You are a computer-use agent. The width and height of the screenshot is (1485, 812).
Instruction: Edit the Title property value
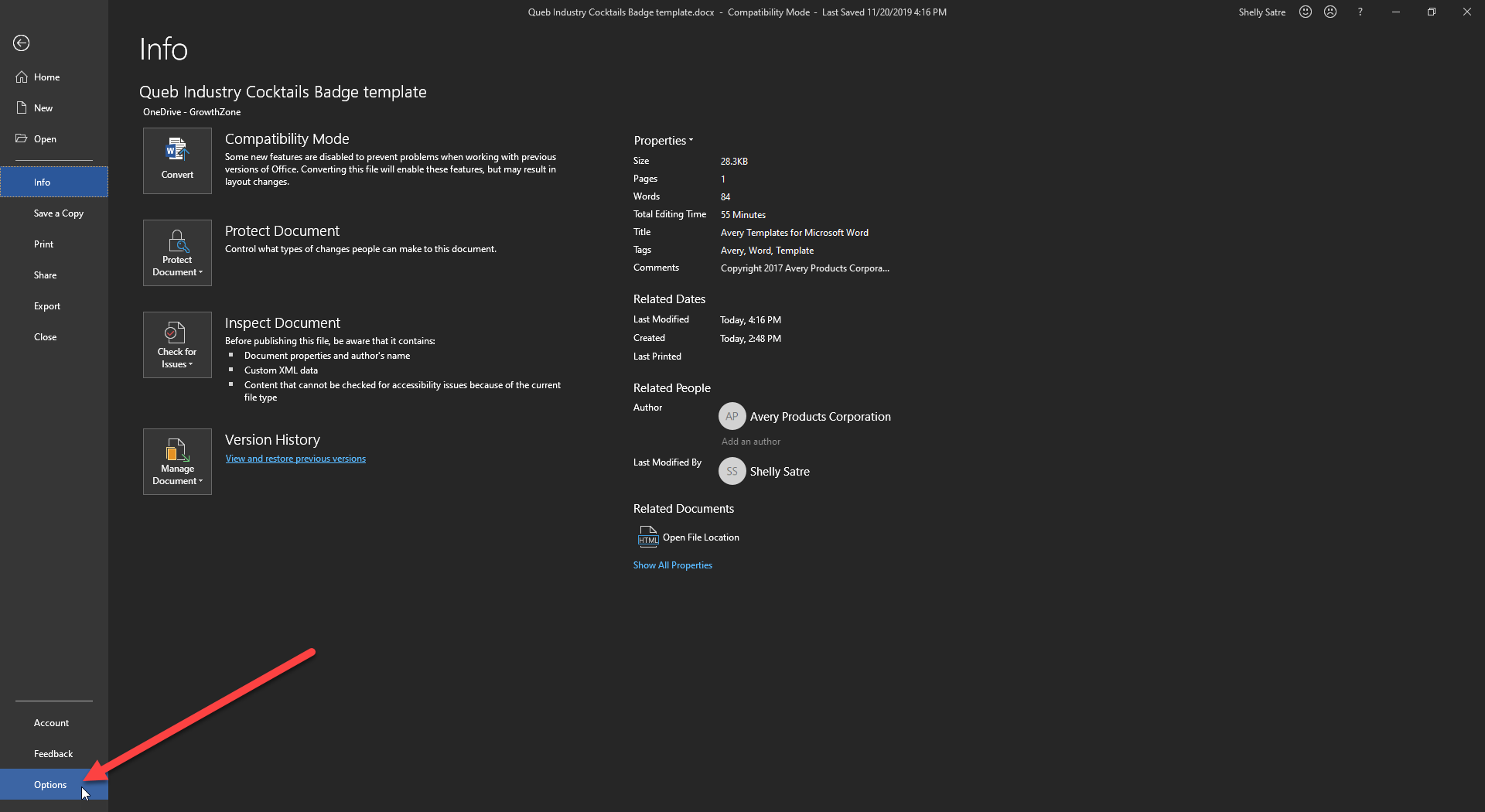[794, 233]
